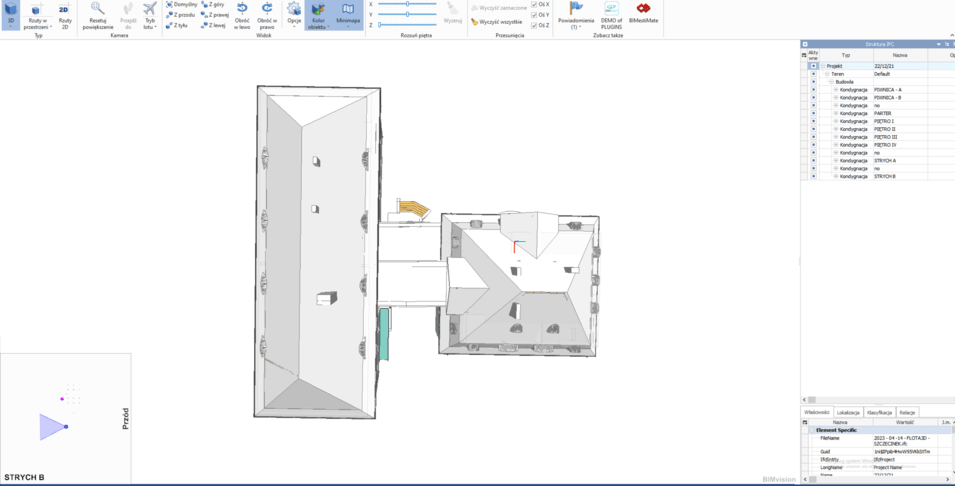This screenshot has height=486, width=955.
Task: Select the Rzuty 2D view icon
Action: pos(64,12)
